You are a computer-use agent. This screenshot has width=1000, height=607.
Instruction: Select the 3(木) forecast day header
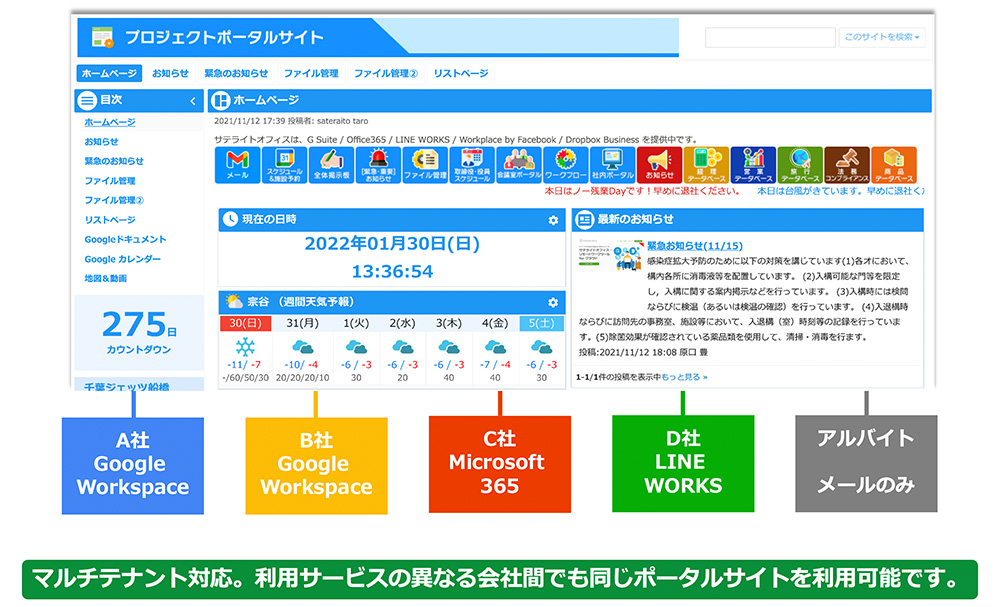click(448, 323)
